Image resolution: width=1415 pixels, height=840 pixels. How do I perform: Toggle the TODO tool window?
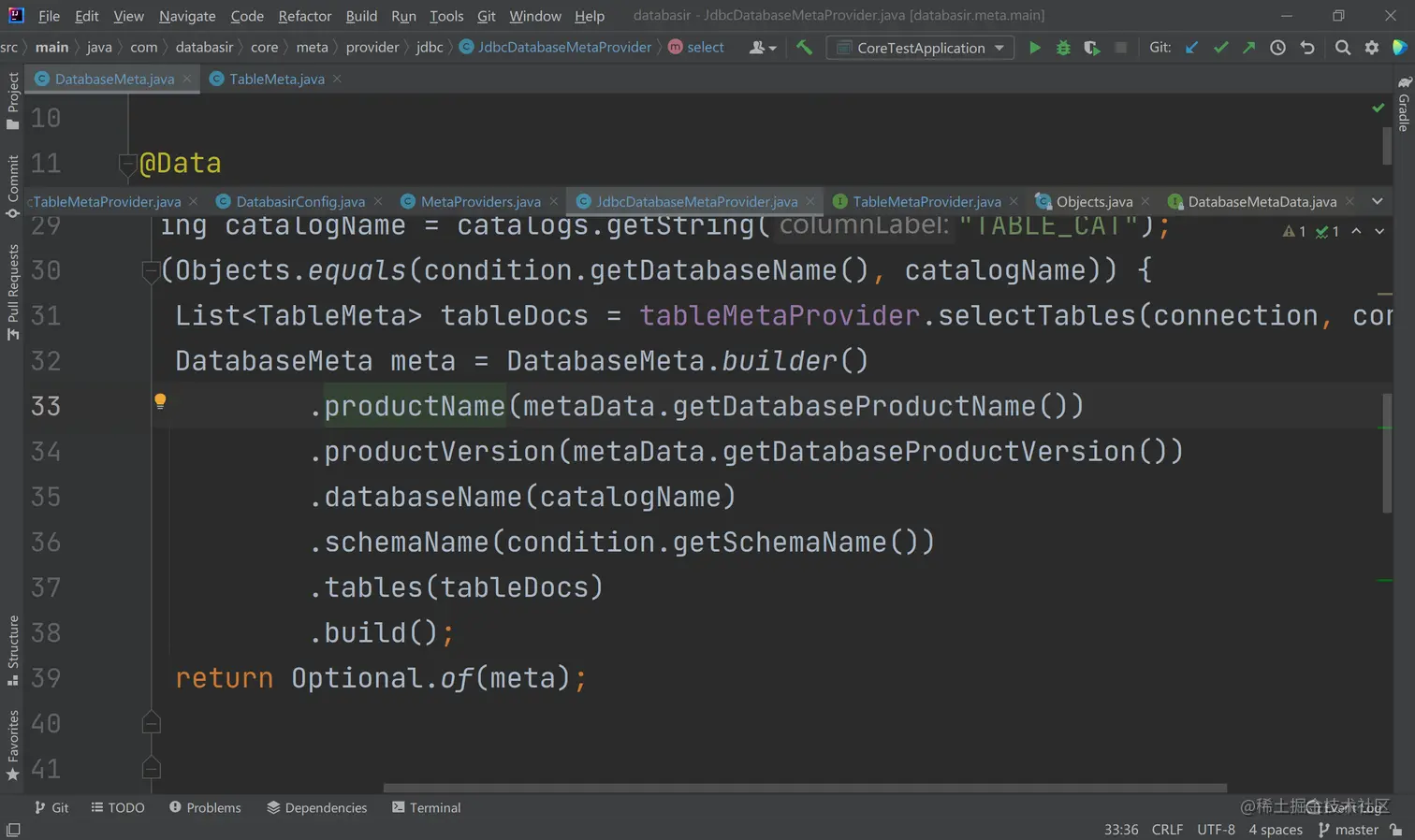click(x=118, y=807)
